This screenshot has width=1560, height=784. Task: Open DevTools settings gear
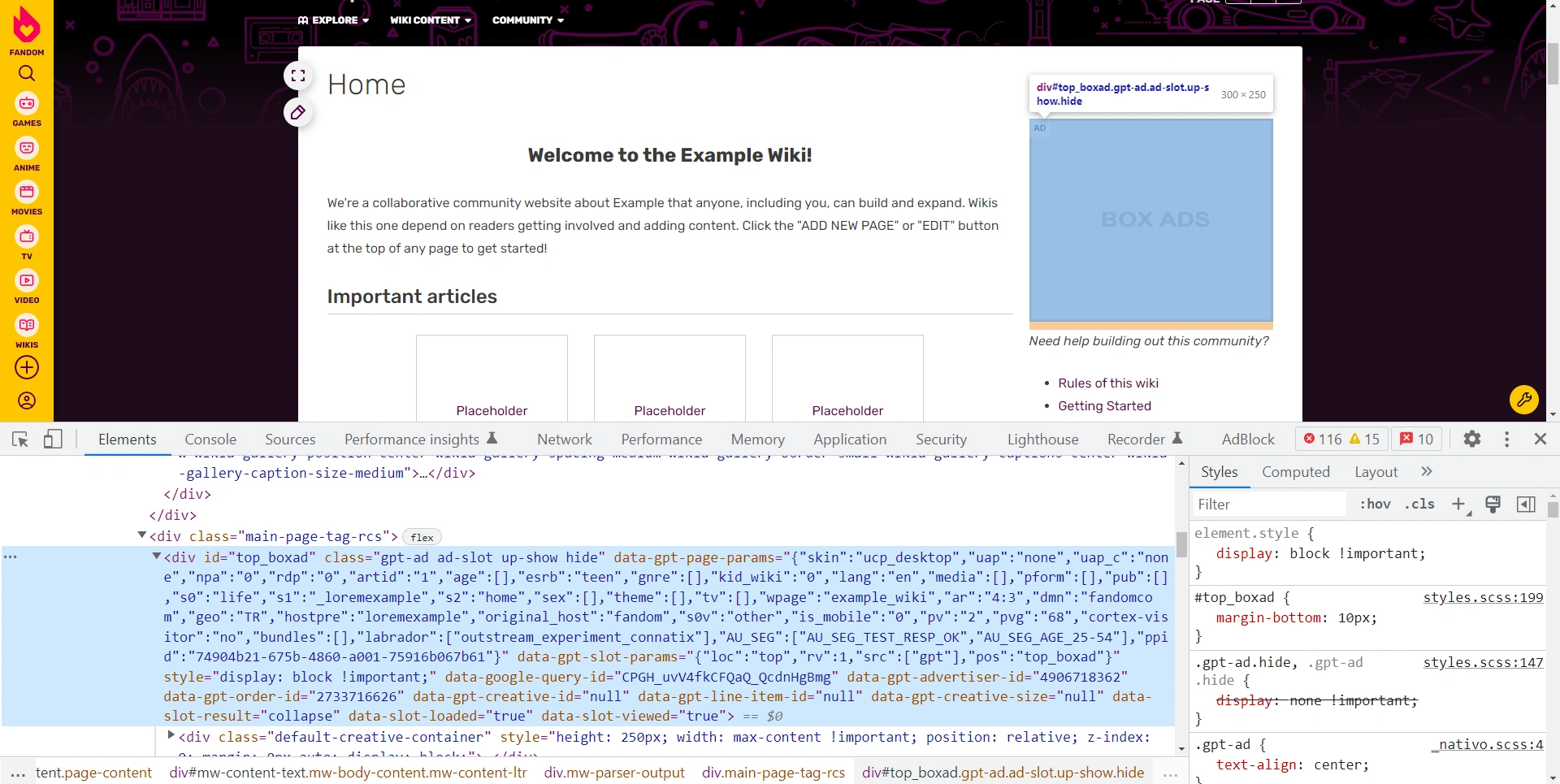(x=1471, y=440)
